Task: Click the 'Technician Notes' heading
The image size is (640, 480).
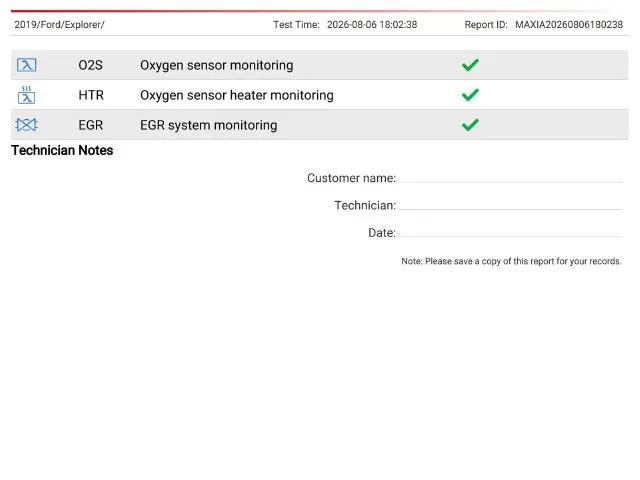Action: 62,150
